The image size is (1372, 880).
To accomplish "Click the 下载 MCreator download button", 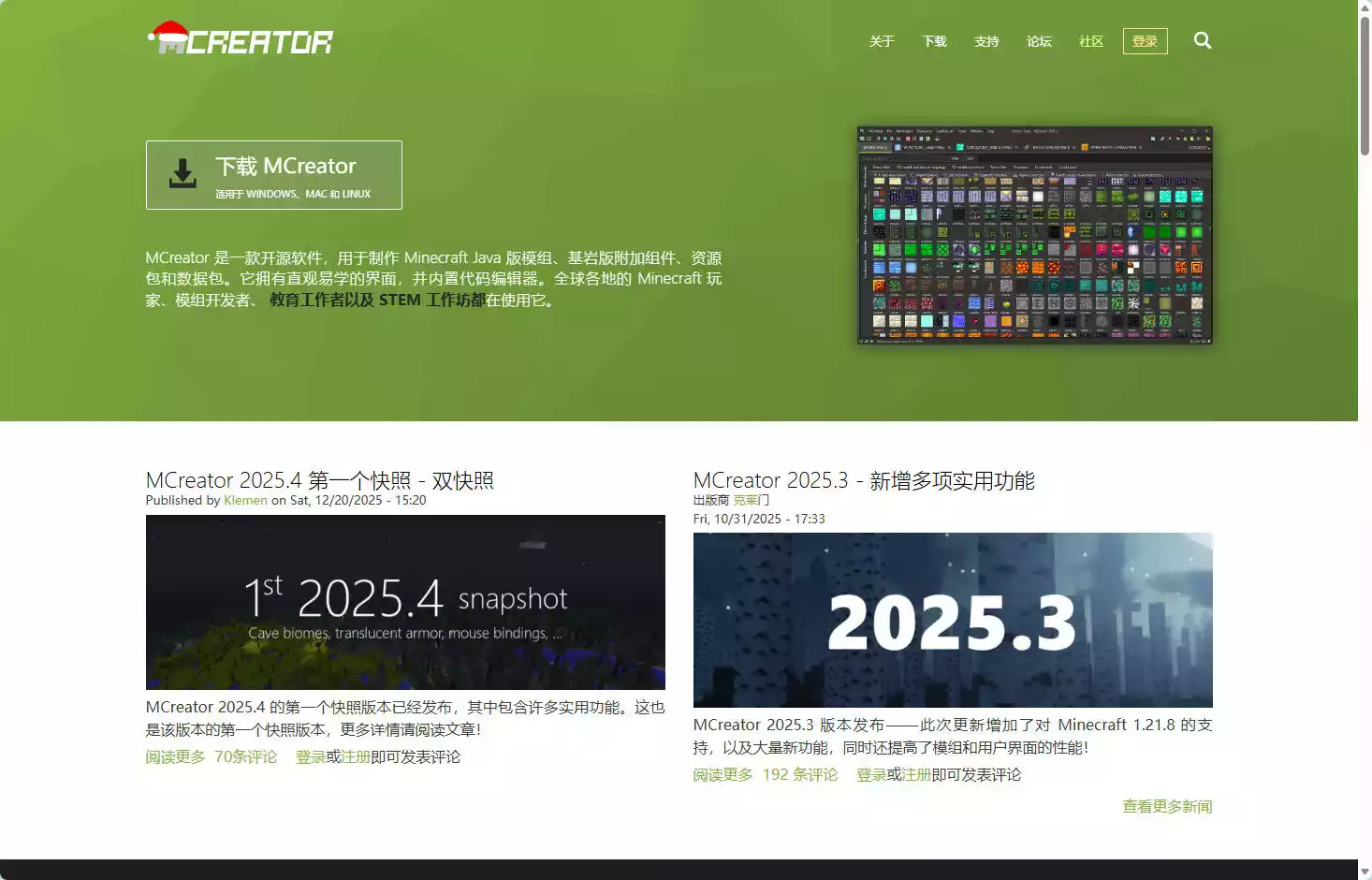I will tap(274, 175).
